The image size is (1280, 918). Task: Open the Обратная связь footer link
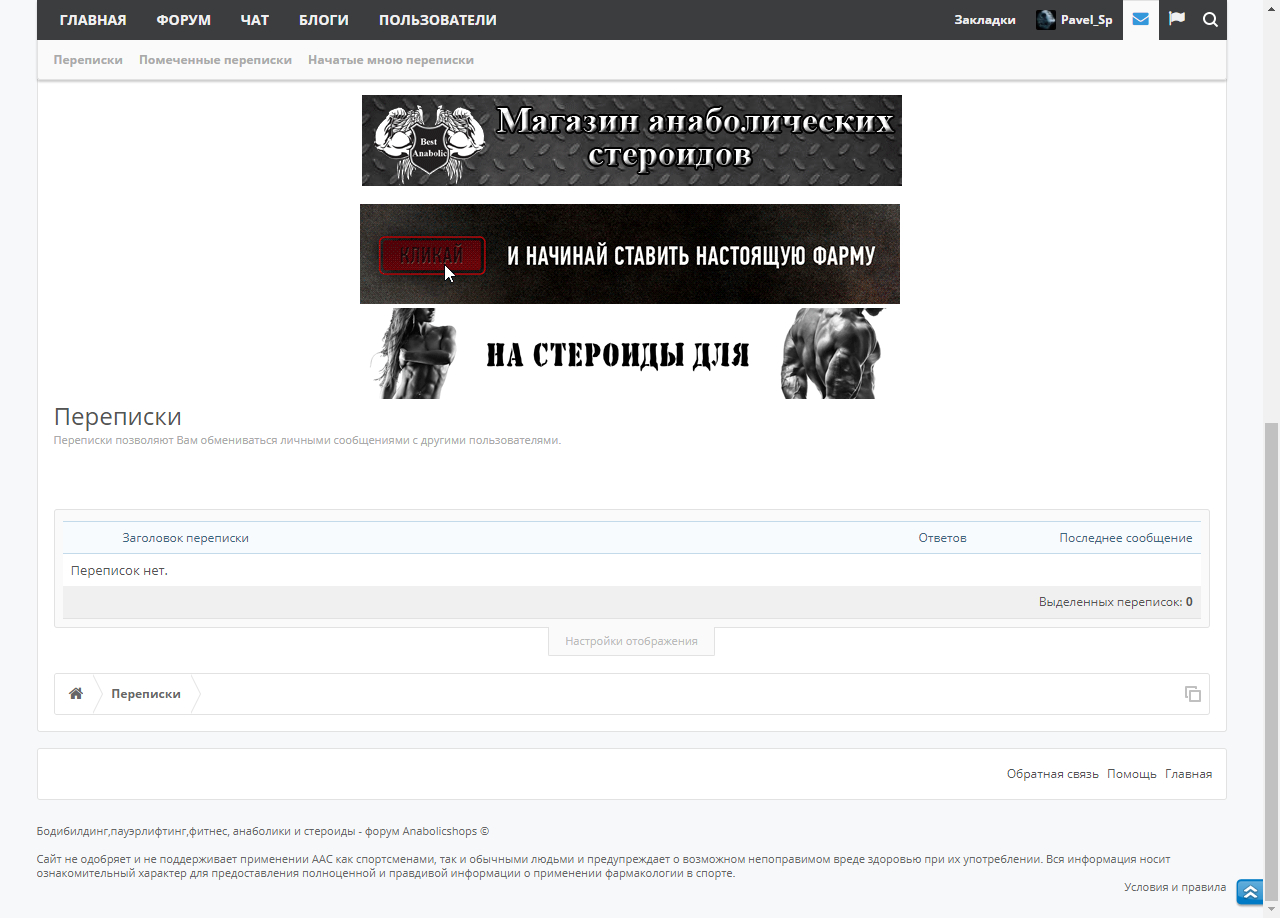click(x=1053, y=774)
